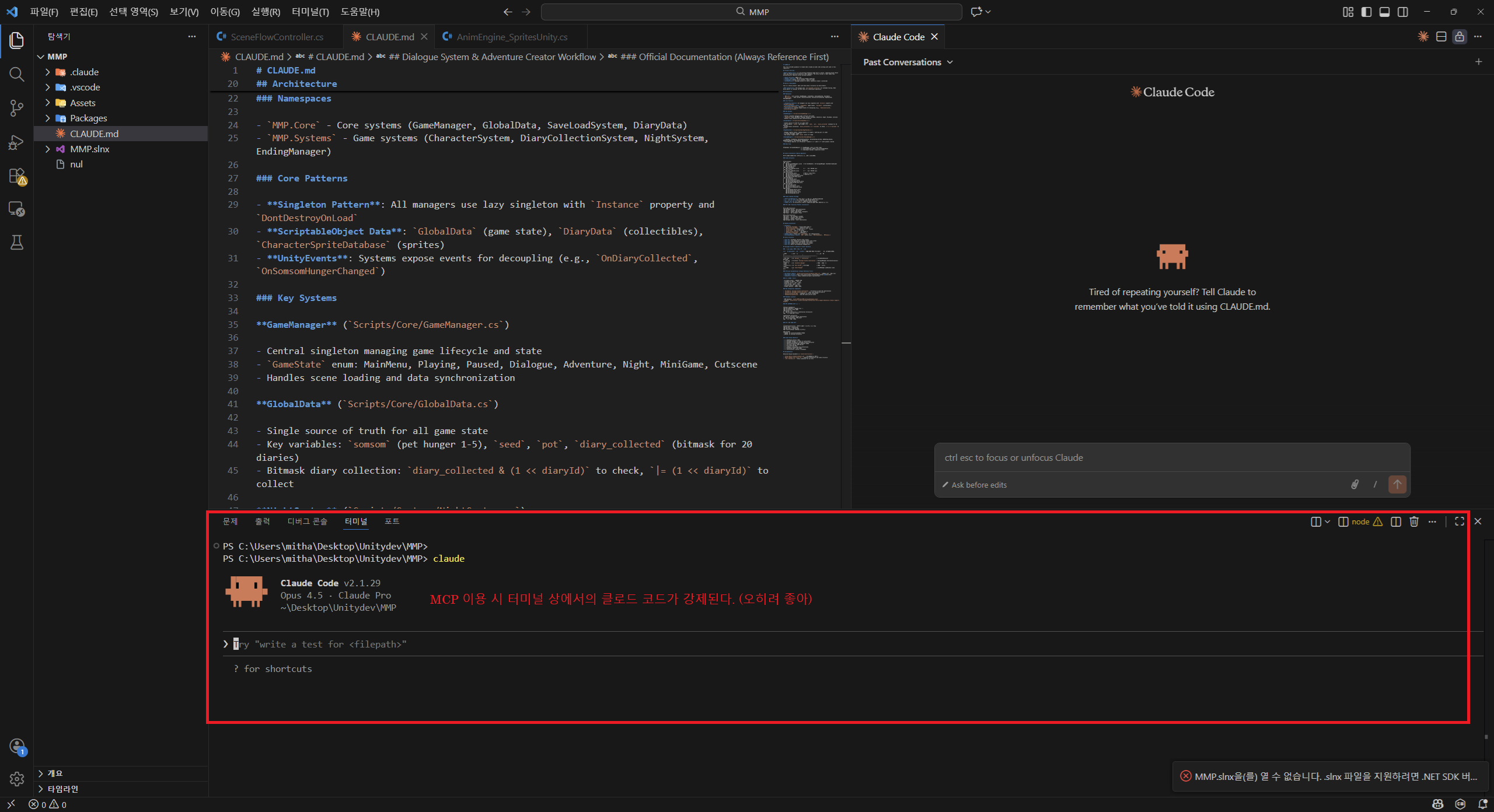Open the Extensions view
1494x812 pixels.
tap(16, 176)
